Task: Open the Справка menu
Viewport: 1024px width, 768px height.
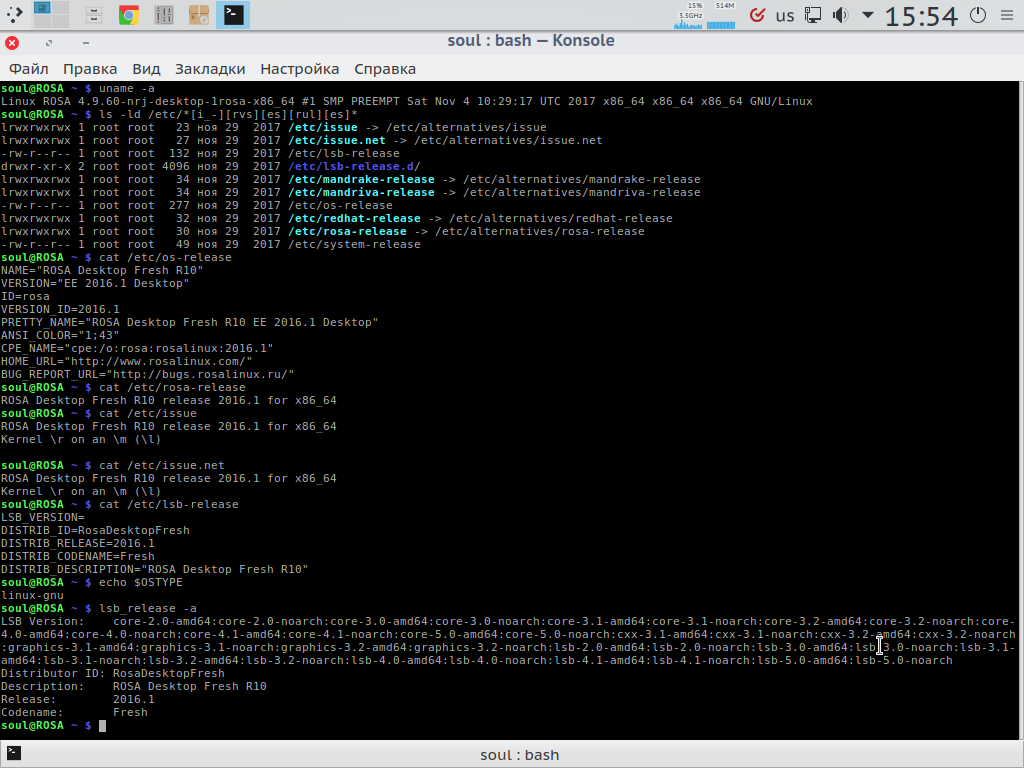Action: (385, 69)
